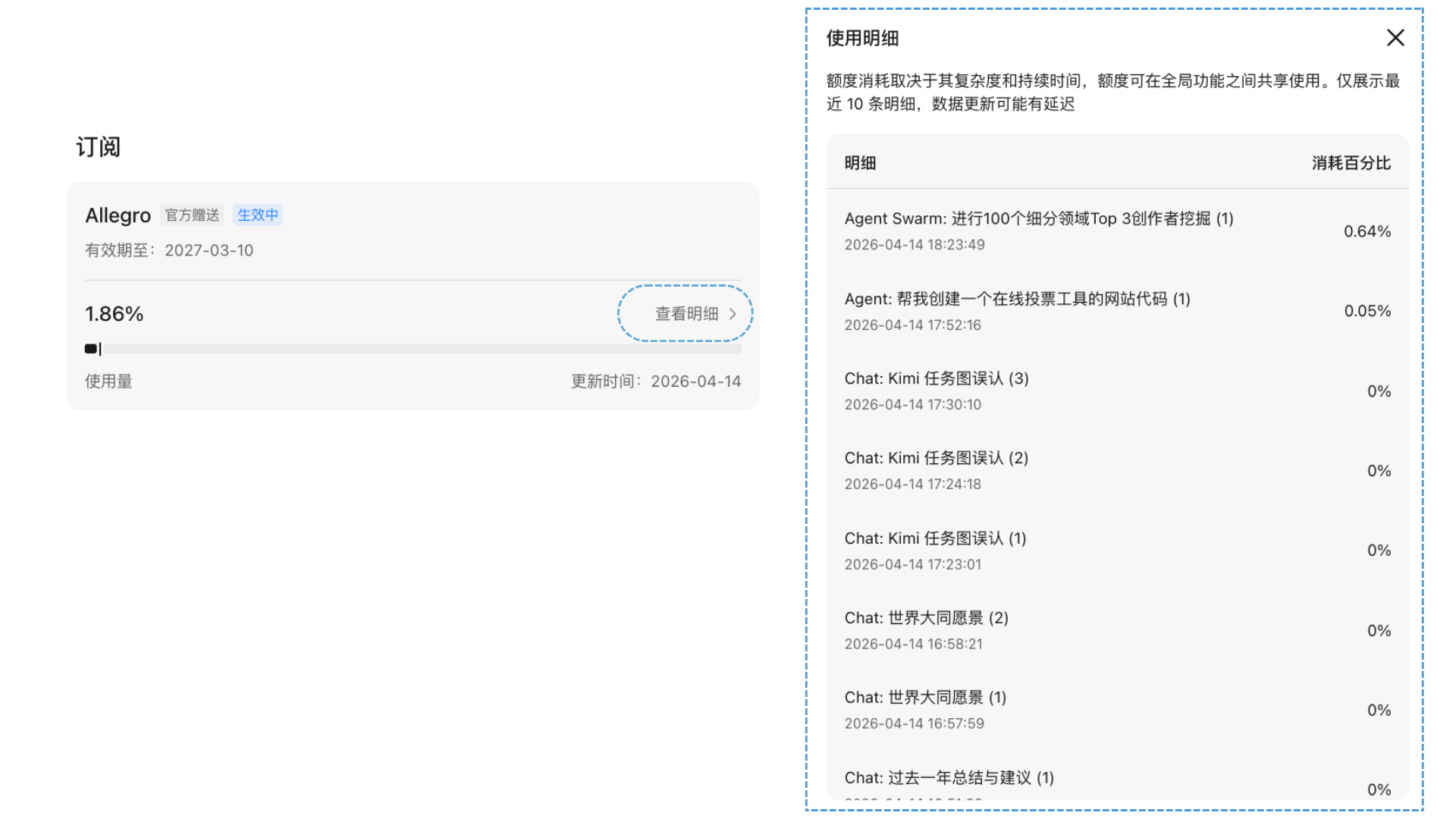Click the 明细 column header
Image resolution: width=1456 pixels, height=819 pixels.
(860, 163)
